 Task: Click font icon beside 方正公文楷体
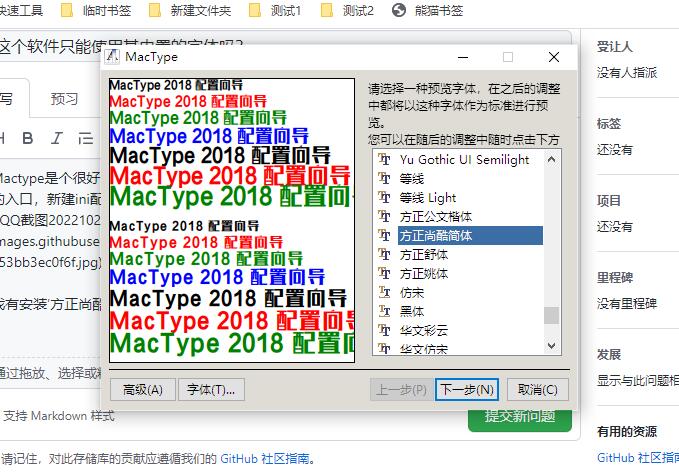384,216
